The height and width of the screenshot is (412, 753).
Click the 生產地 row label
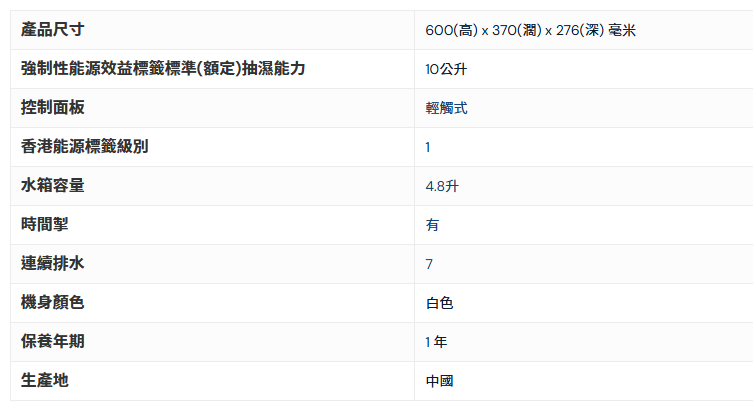pos(45,381)
